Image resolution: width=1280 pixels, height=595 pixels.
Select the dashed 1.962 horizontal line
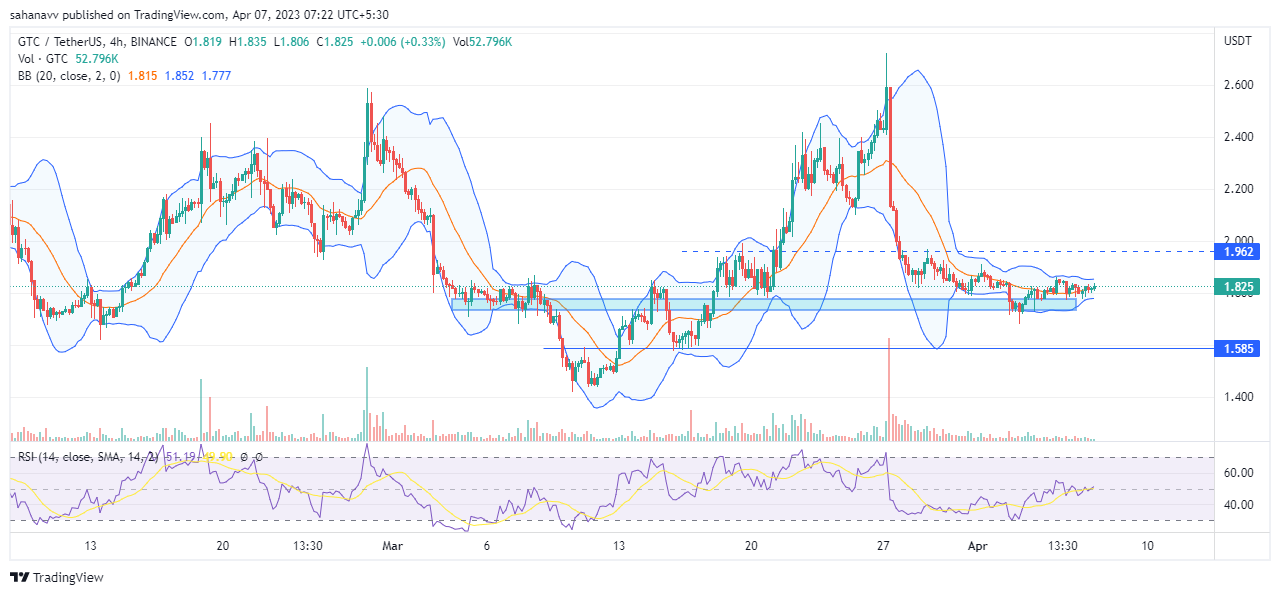click(949, 251)
